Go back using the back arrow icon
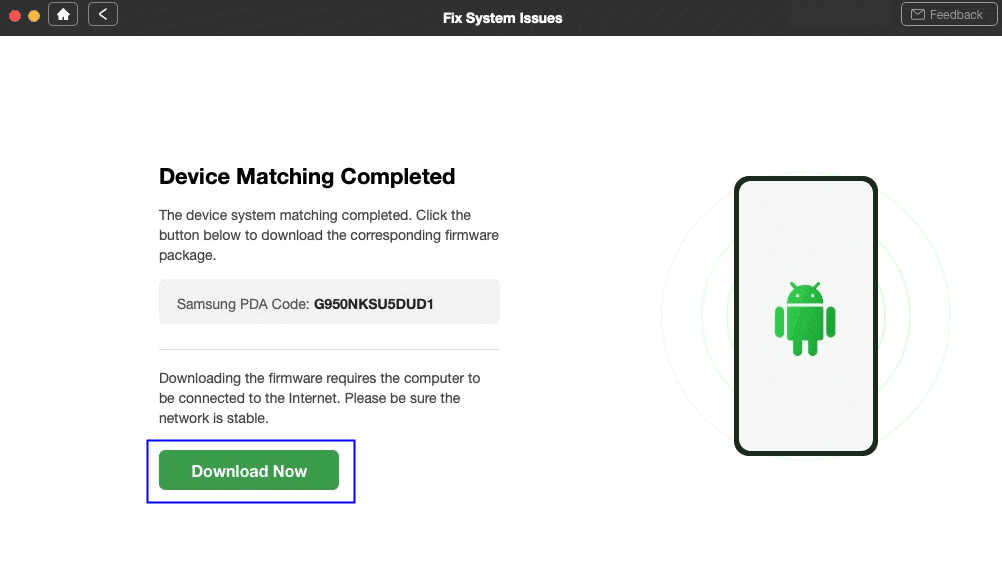 click(x=103, y=14)
